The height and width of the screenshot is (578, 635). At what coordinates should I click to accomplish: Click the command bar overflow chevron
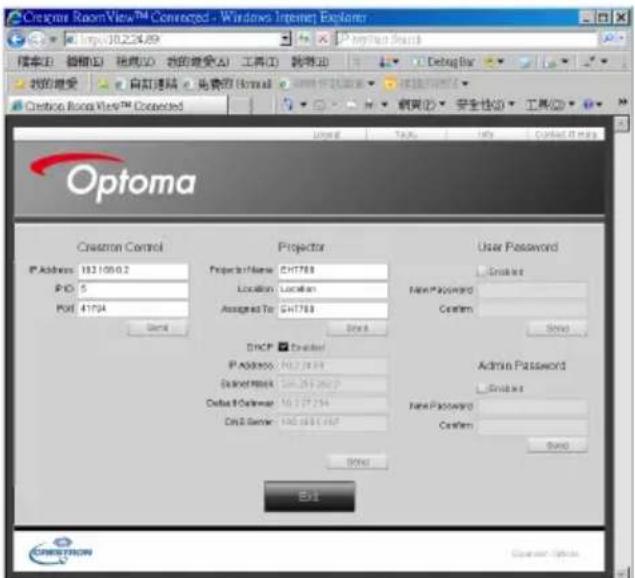pos(623,102)
